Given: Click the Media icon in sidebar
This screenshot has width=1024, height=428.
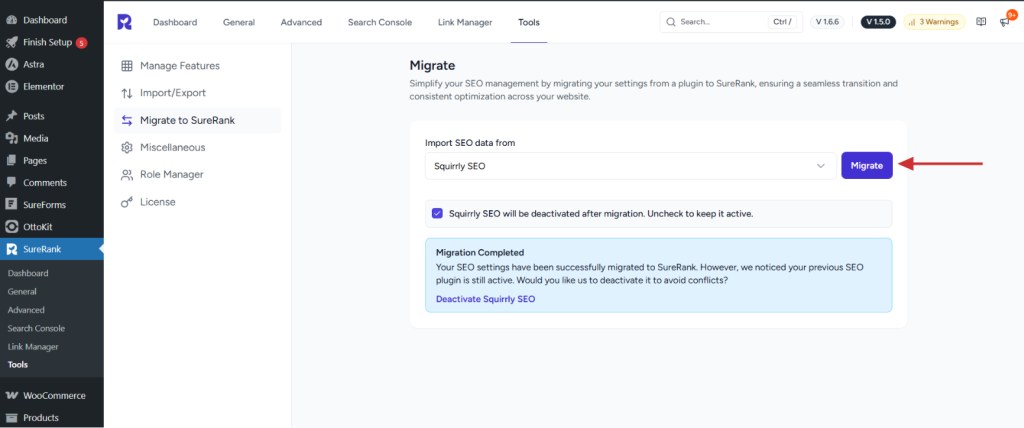Looking at the screenshot, I should pos(11,139).
